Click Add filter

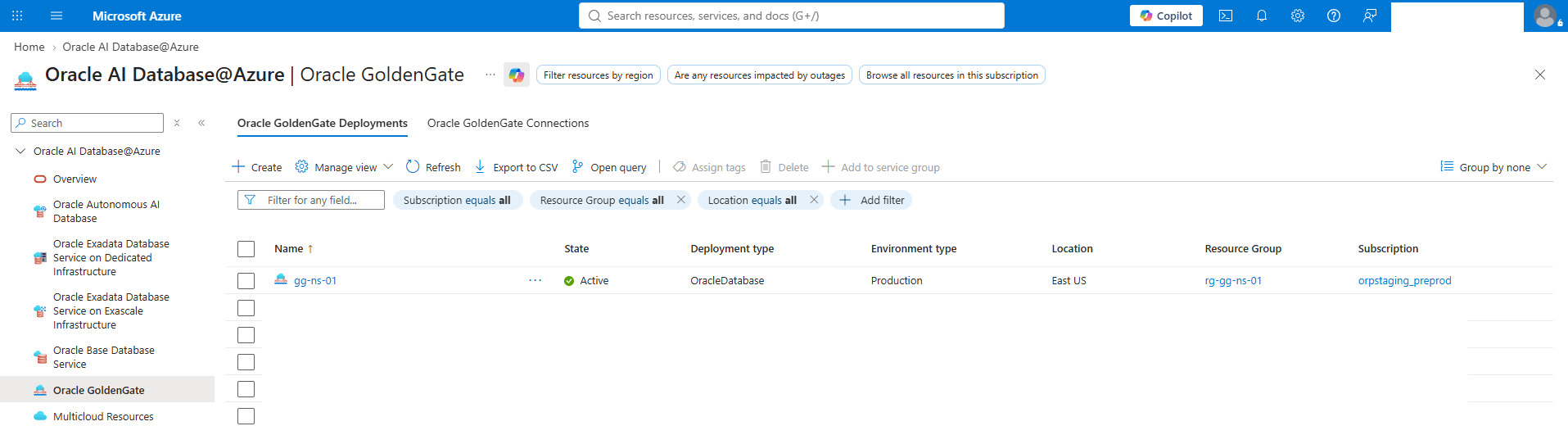click(x=871, y=200)
